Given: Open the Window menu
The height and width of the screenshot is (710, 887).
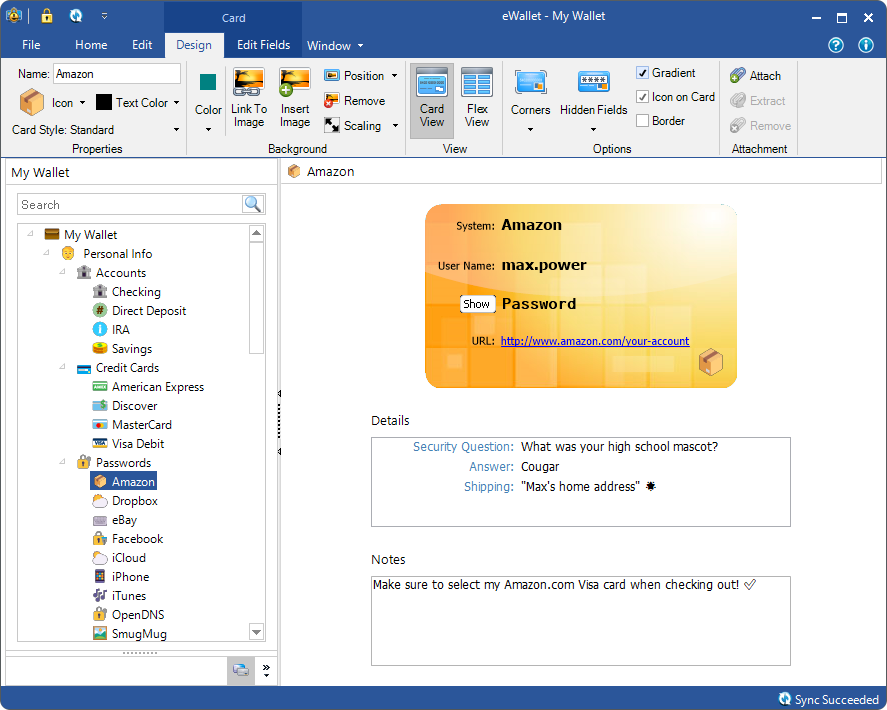Looking at the screenshot, I should [335, 46].
